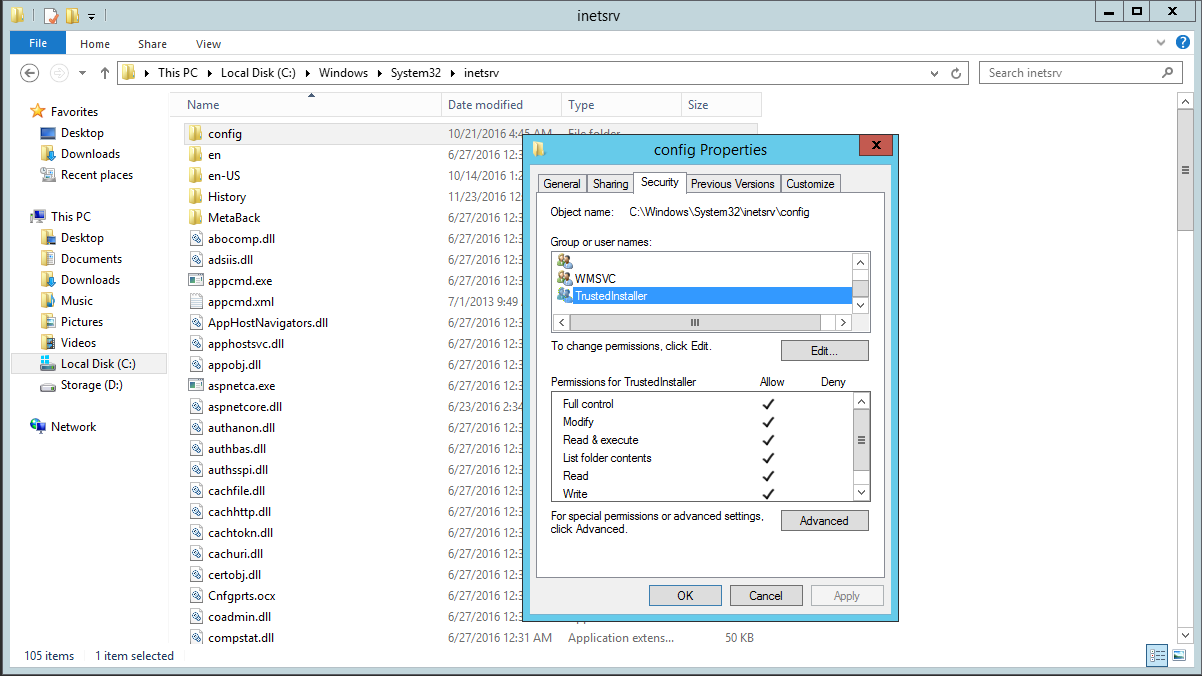This screenshot has height=676, width=1202.
Task: Open the Home ribbon tab
Action: [95, 44]
